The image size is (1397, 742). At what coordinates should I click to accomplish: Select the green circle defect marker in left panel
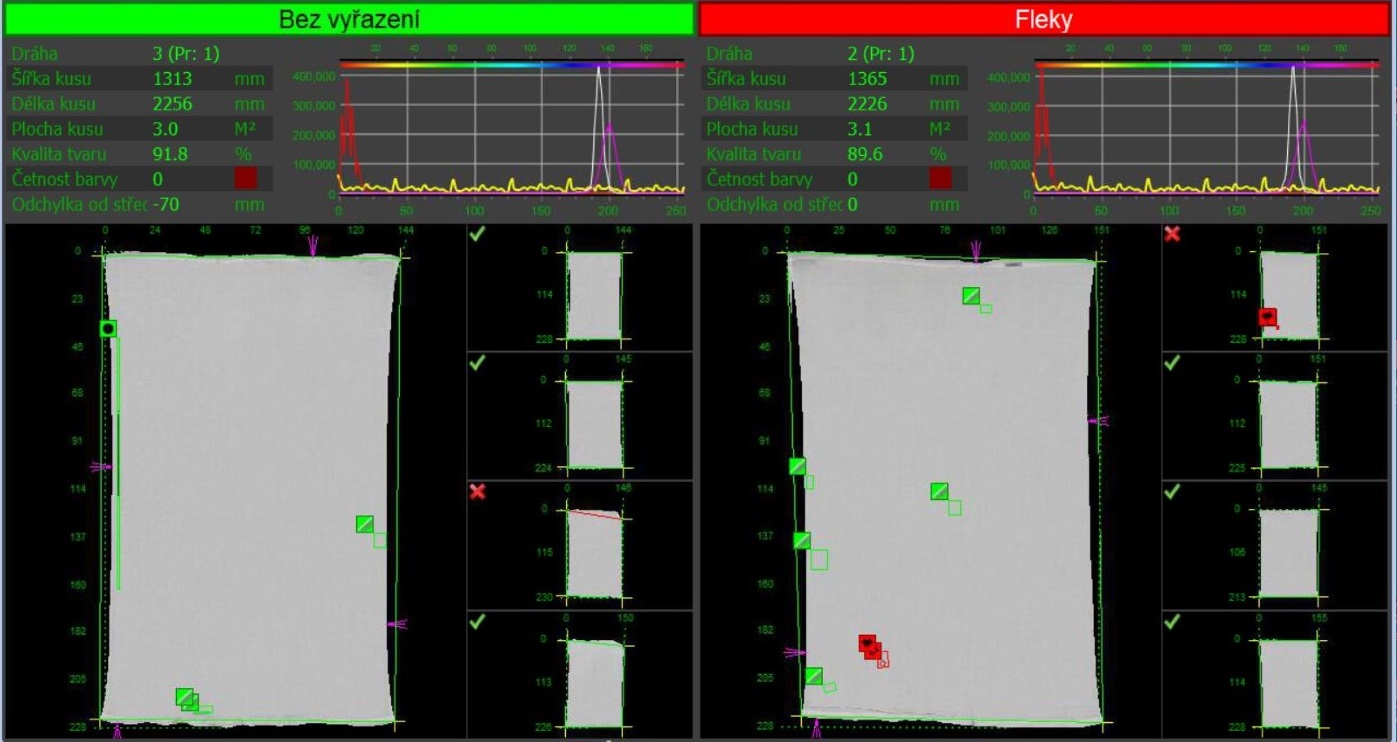pyautogui.click(x=108, y=328)
